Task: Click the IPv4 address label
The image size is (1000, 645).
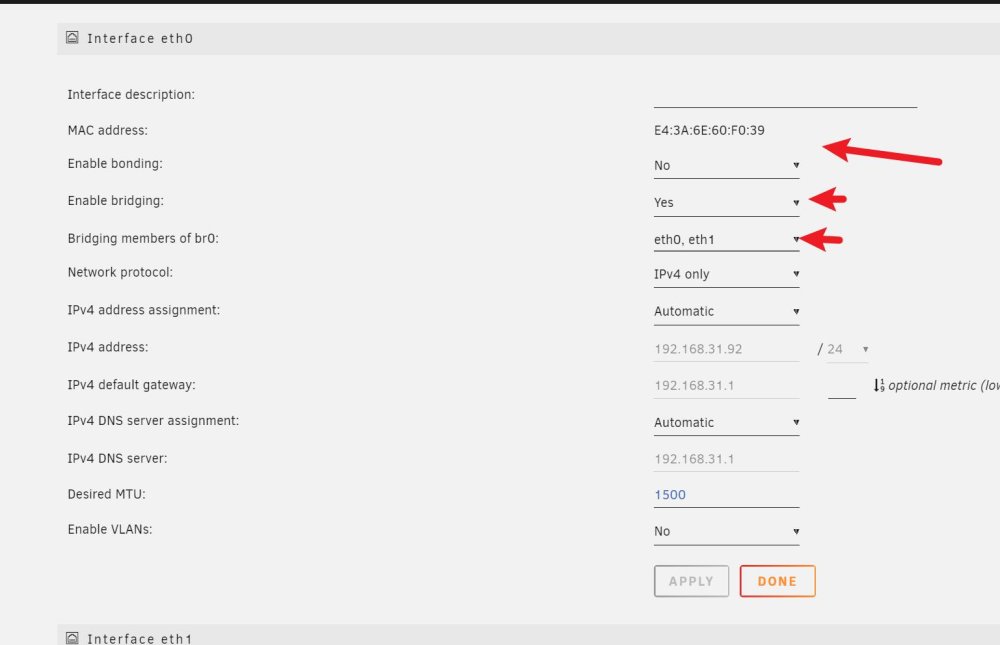Action: point(108,347)
